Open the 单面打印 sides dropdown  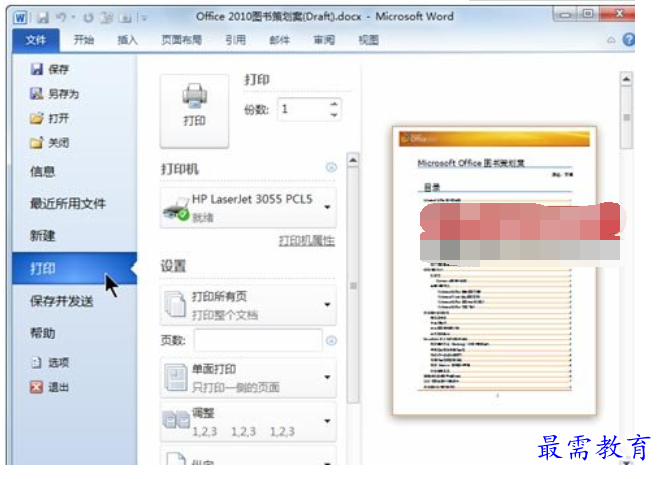click(248, 378)
